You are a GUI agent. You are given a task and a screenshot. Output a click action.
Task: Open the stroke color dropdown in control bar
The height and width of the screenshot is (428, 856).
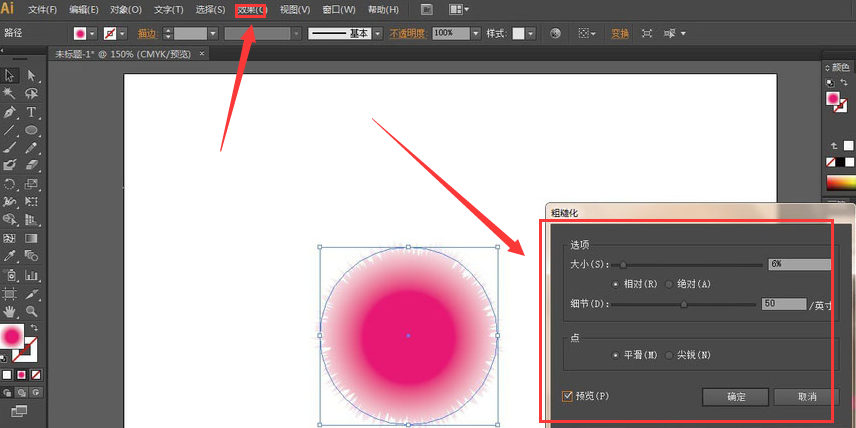(122, 34)
